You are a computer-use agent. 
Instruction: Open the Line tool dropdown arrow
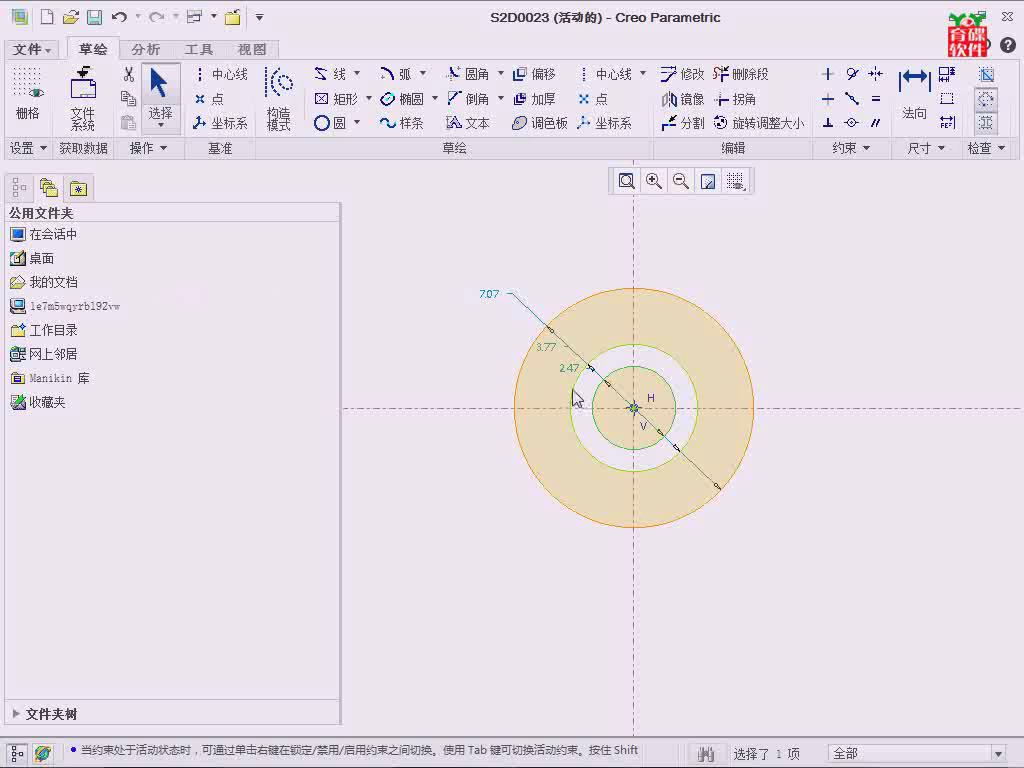pyautogui.click(x=357, y=73)
